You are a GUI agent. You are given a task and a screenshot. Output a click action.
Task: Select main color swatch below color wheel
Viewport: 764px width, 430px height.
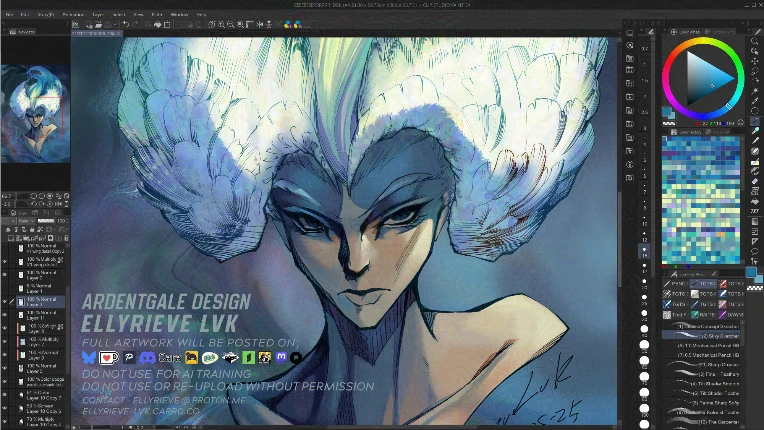pos(667,112)
